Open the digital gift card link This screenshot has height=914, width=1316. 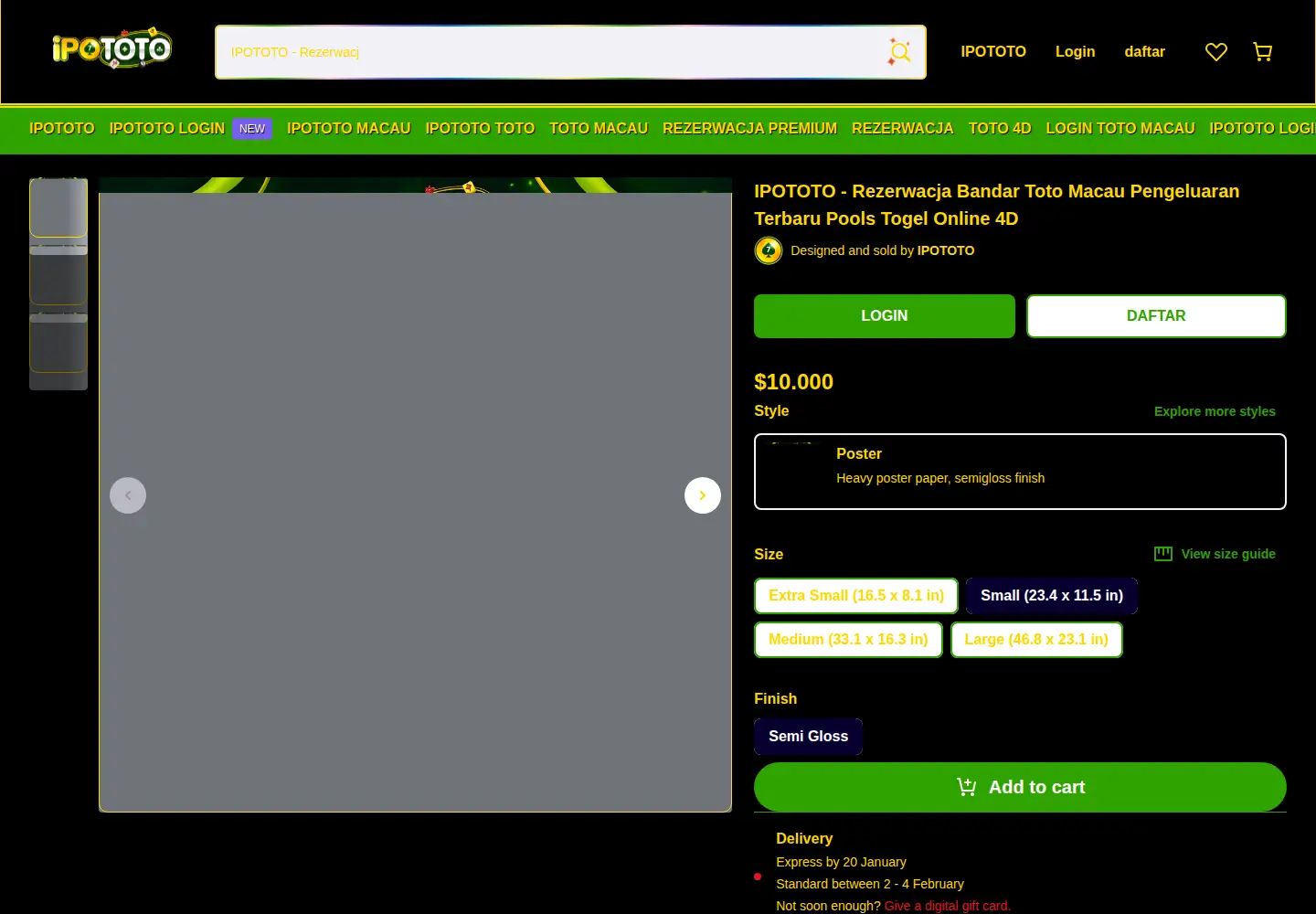coord(948,906)
